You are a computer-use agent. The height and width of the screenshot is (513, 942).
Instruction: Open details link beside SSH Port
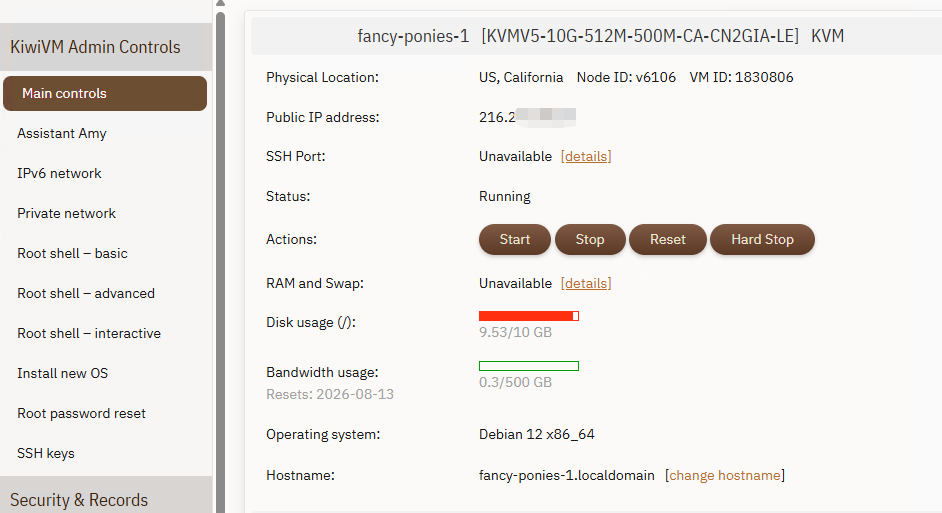(586, 157)
